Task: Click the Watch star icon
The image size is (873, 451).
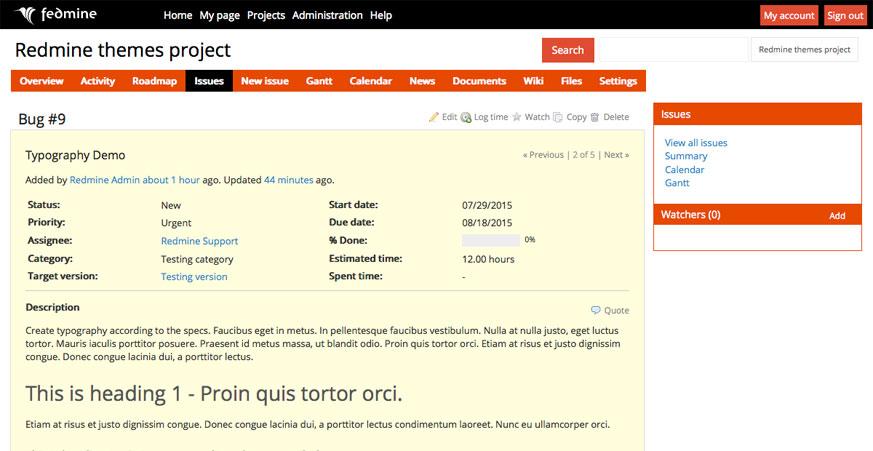Action: [517, 117]
